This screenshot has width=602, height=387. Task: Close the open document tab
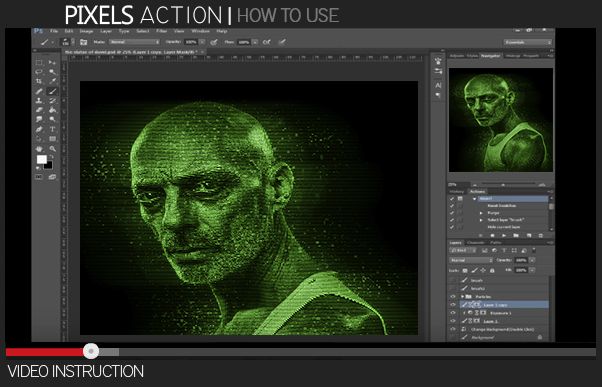tap(202, 51)
